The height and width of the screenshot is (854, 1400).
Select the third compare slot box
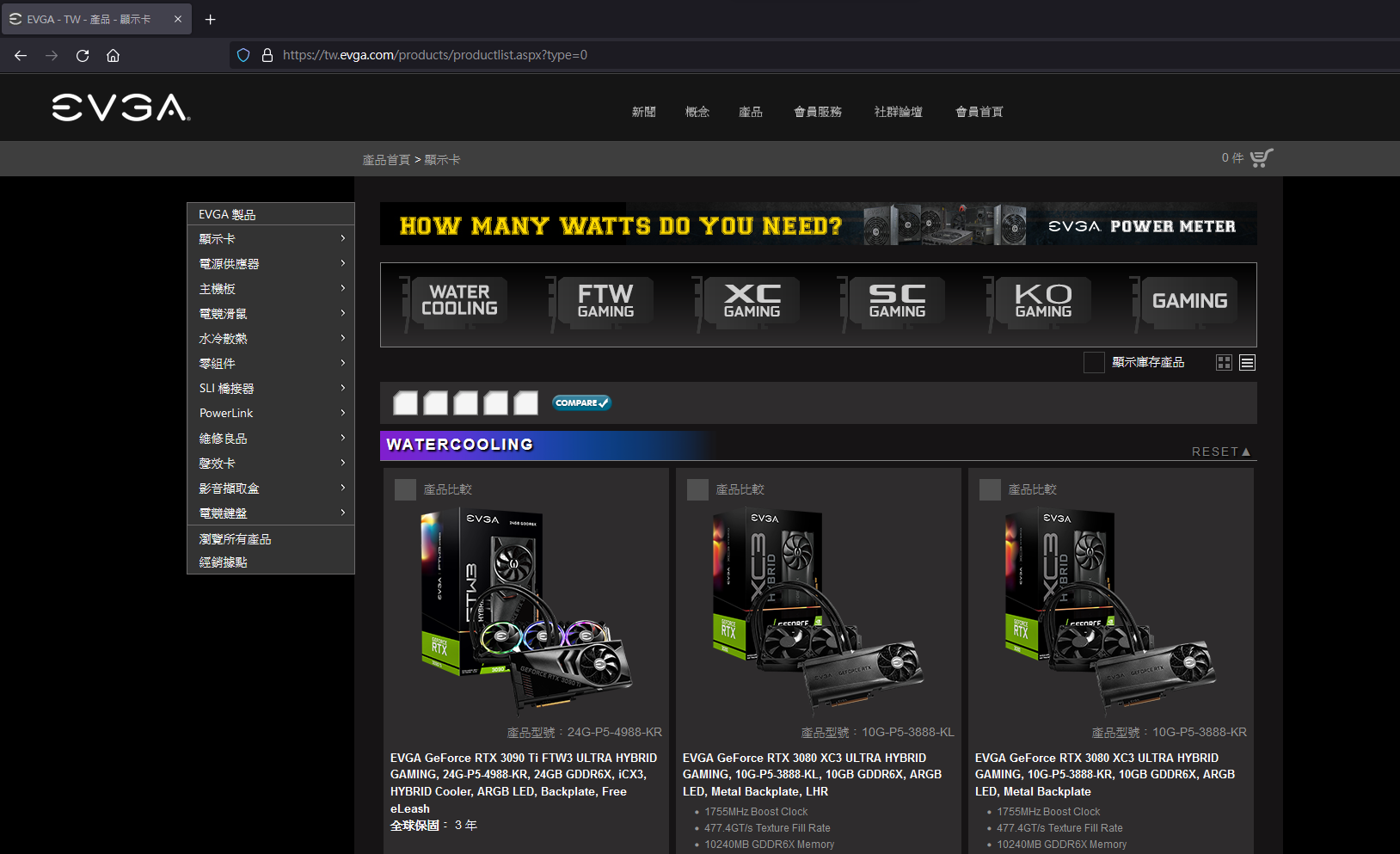[465, 402]
